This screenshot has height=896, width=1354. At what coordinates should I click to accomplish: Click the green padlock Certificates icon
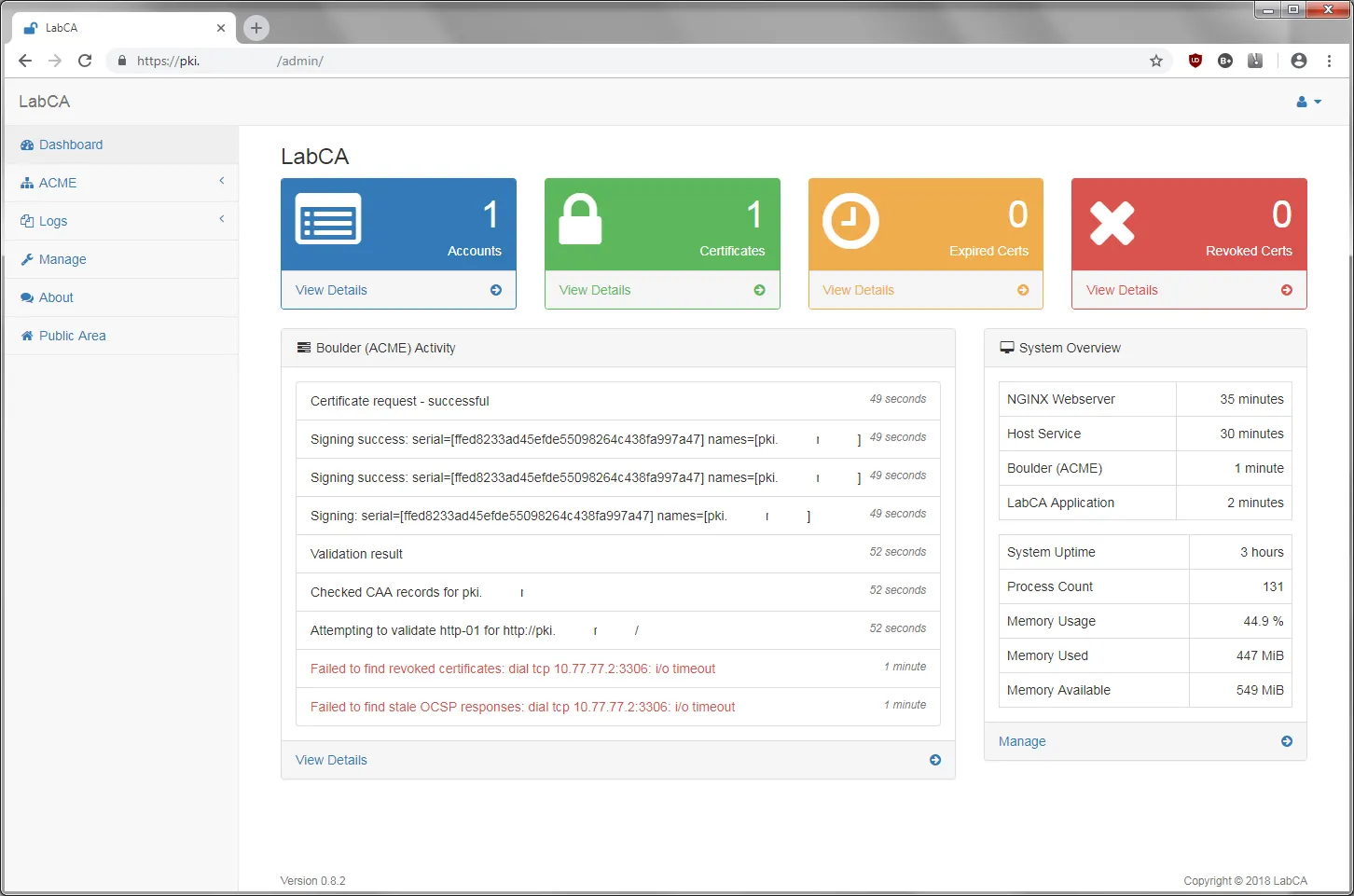coord(578,221)
